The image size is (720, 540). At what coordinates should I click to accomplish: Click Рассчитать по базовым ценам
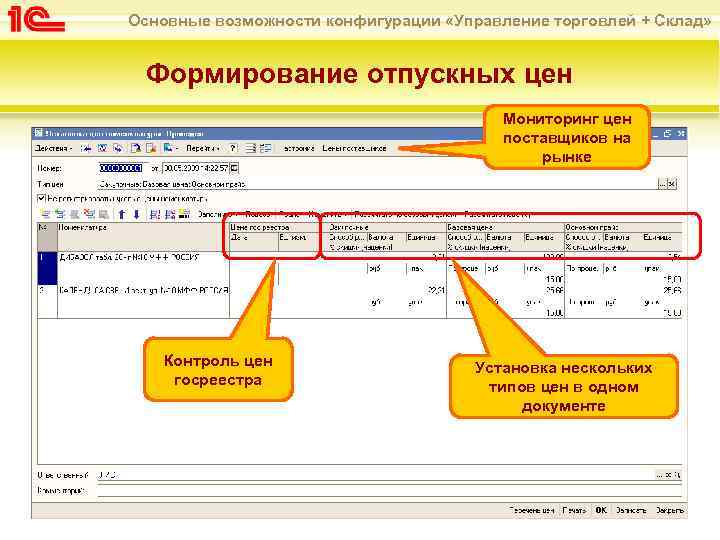(405, 214)
